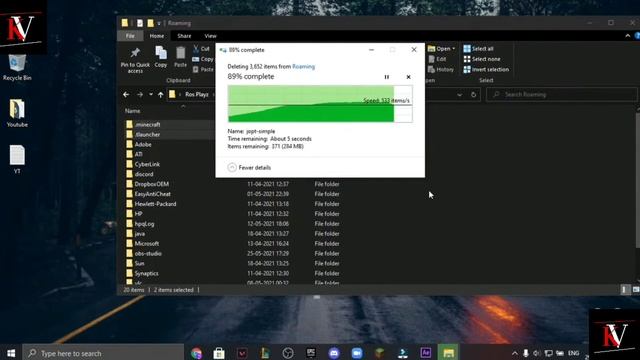Click Select none in ribbon
This screenshot has width=640, height=360.
click(x=482, y=59)
